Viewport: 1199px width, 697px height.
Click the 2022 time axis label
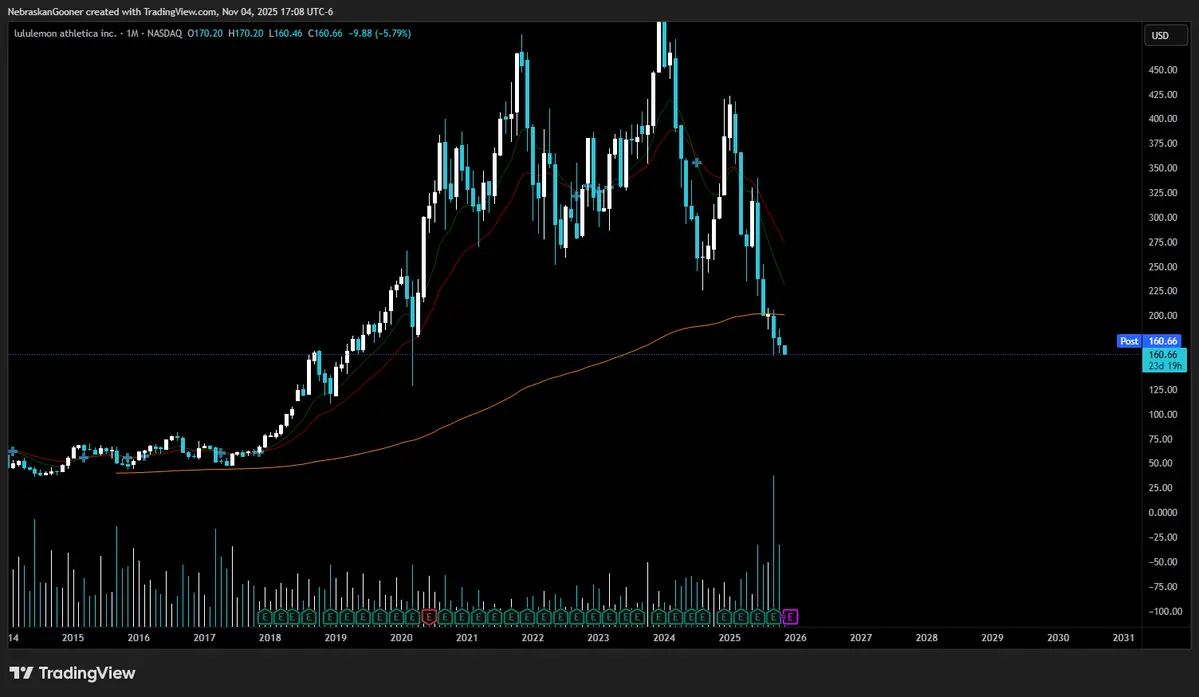[532, 638]
